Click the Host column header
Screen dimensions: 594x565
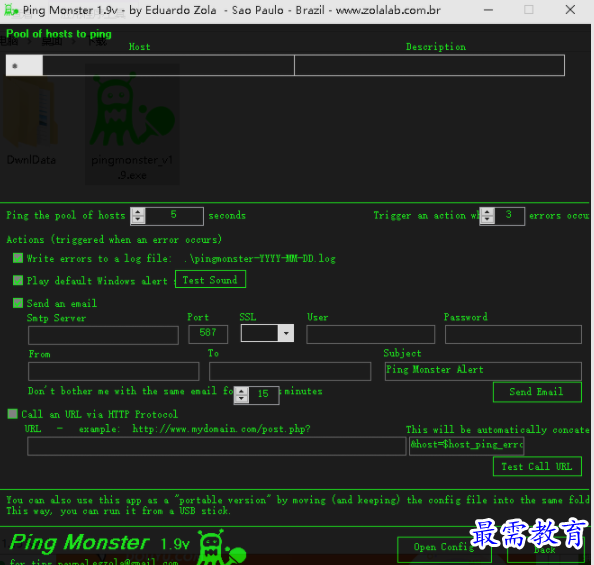click(139, 47)
